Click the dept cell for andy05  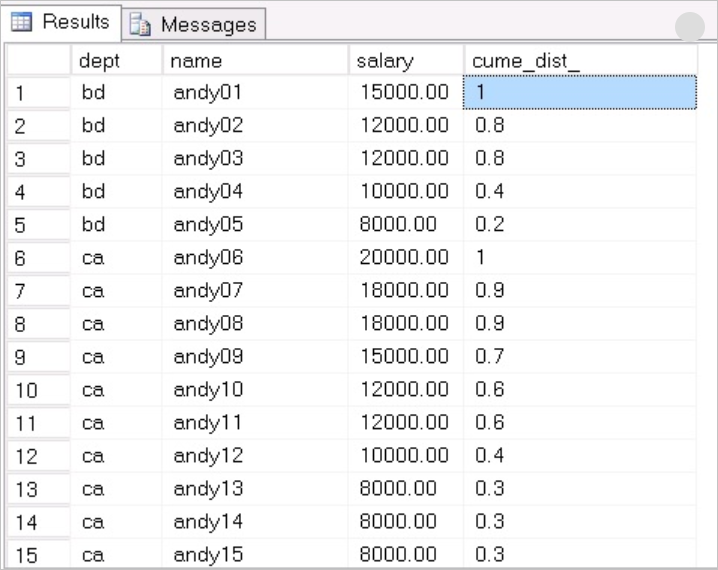(117, 225)
